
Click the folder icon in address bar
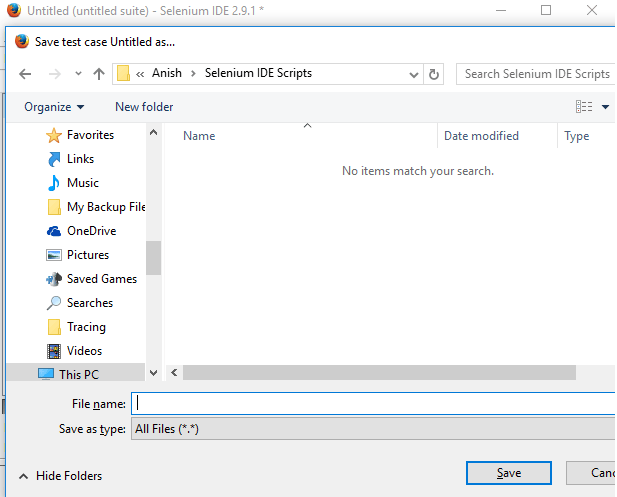pyautogui.click(x=123, y=74)
